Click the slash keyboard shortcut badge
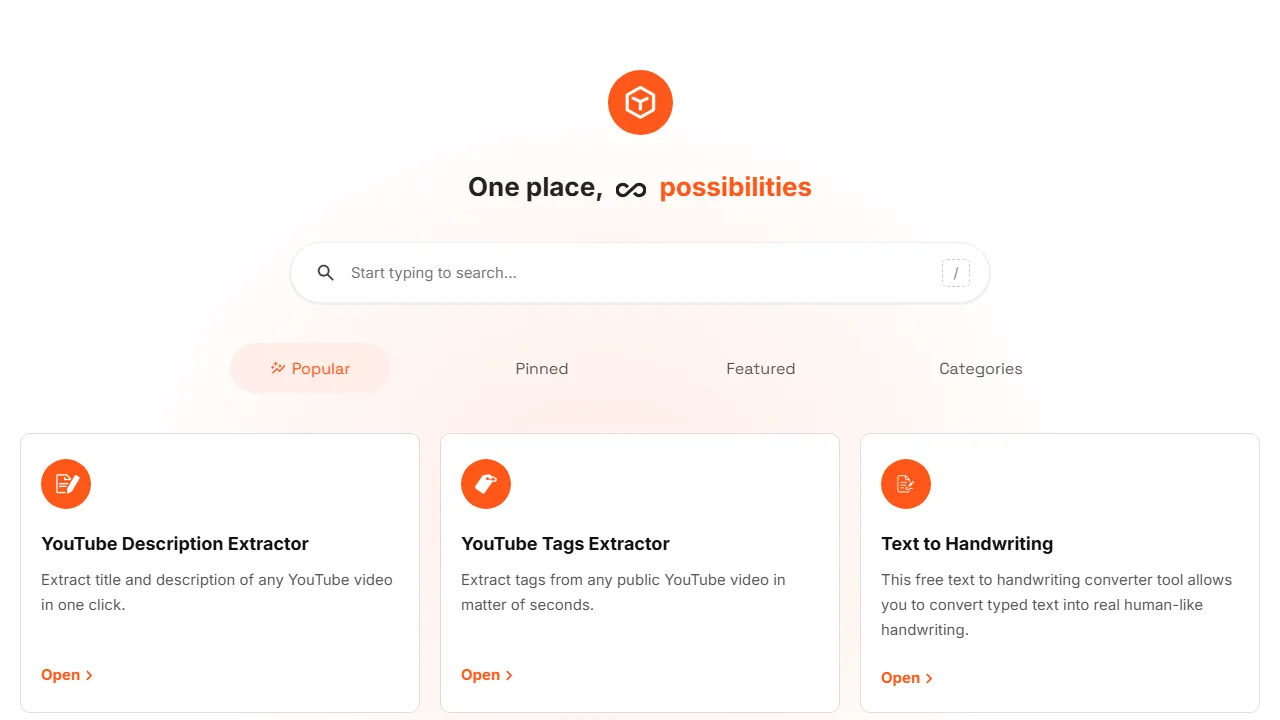1280x720 pixels. tap(955, 272)
